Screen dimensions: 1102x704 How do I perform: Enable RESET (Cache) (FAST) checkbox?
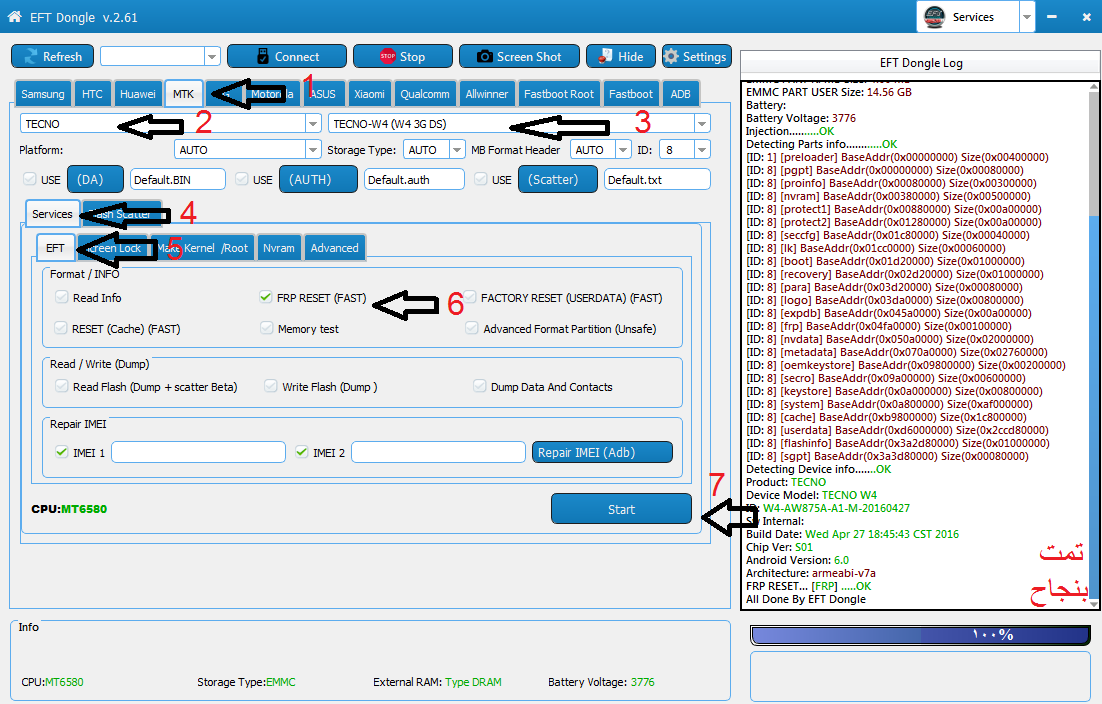pyautogui.click(x=61, y=328)
